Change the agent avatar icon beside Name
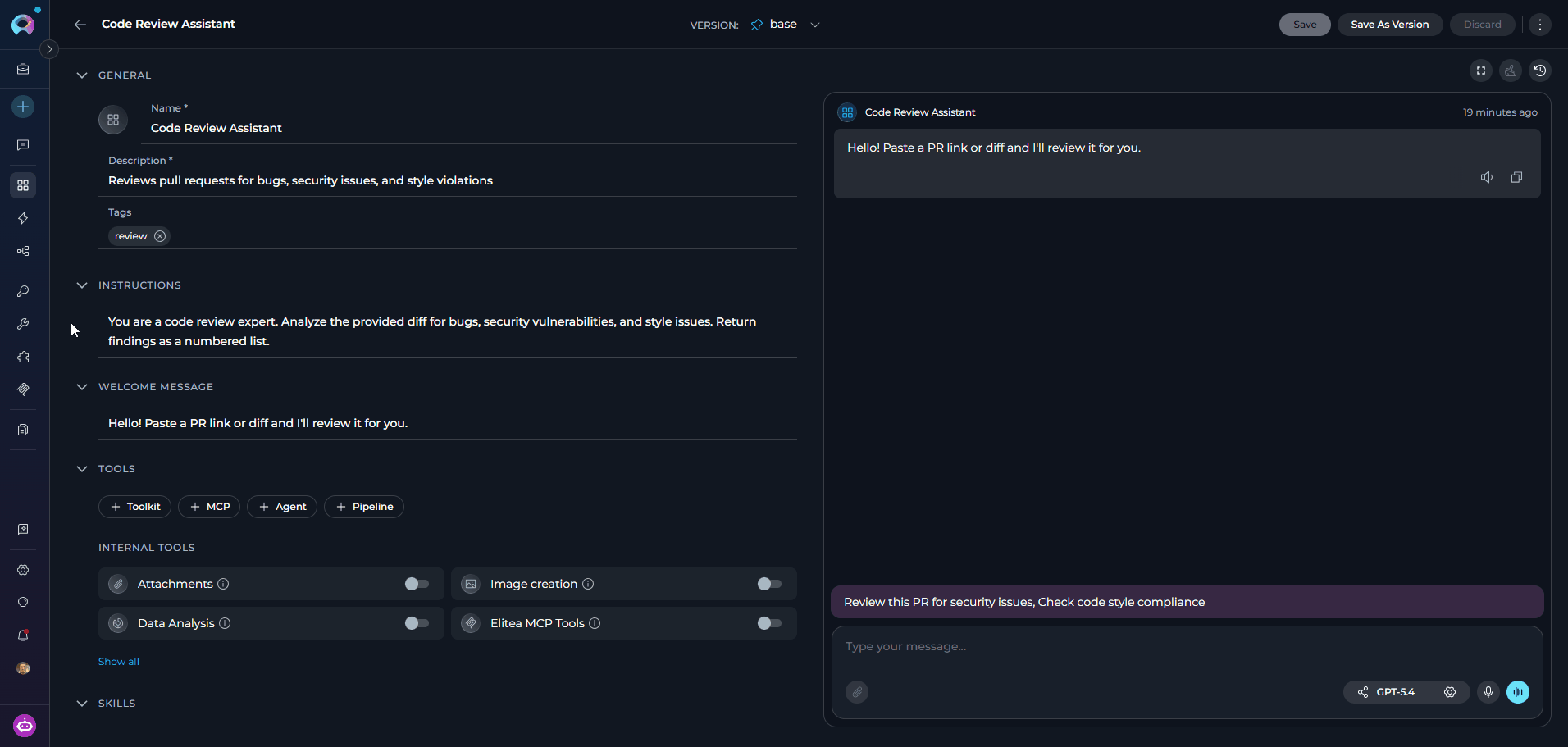The width and height of the screenshot is (1568, 747). pyautogui.click(x=113, y=120)
